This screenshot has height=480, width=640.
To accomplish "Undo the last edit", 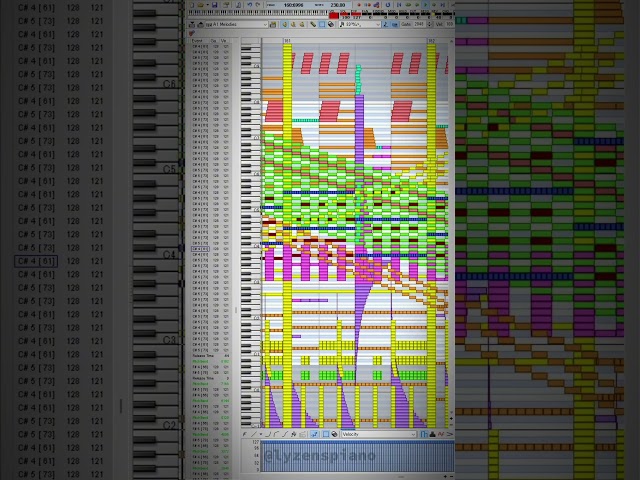I will coord(250,5).
